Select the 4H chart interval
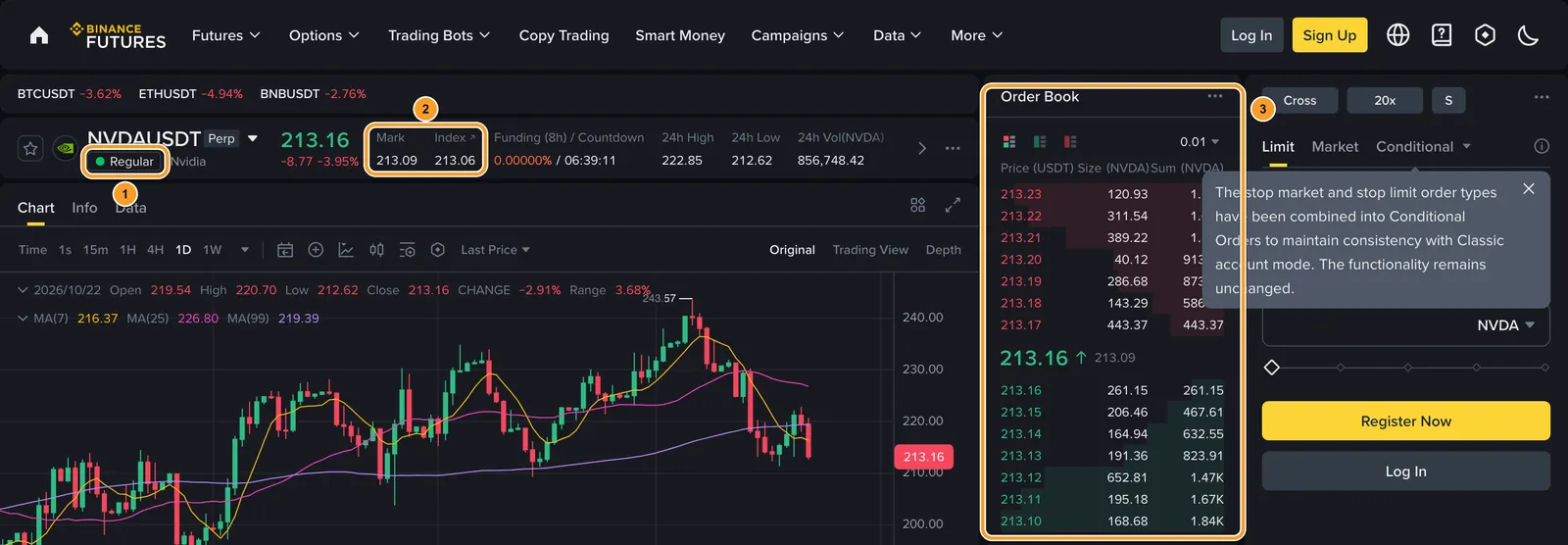 tap(155, 250)
